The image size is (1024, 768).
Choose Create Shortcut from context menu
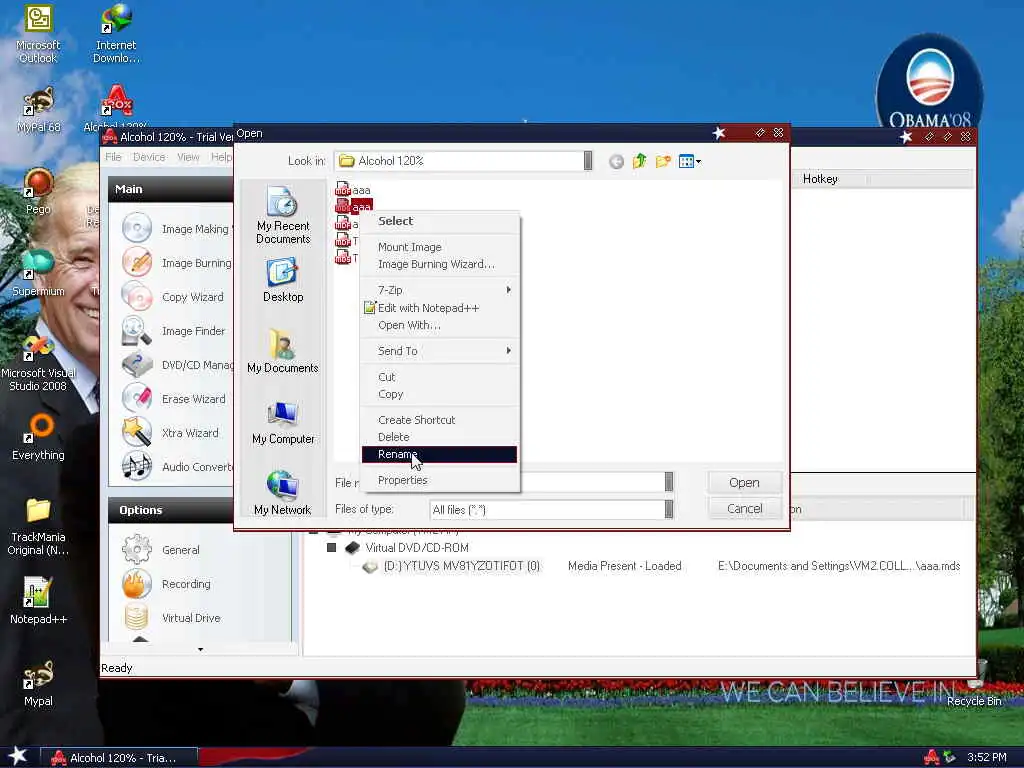[440, 420]
